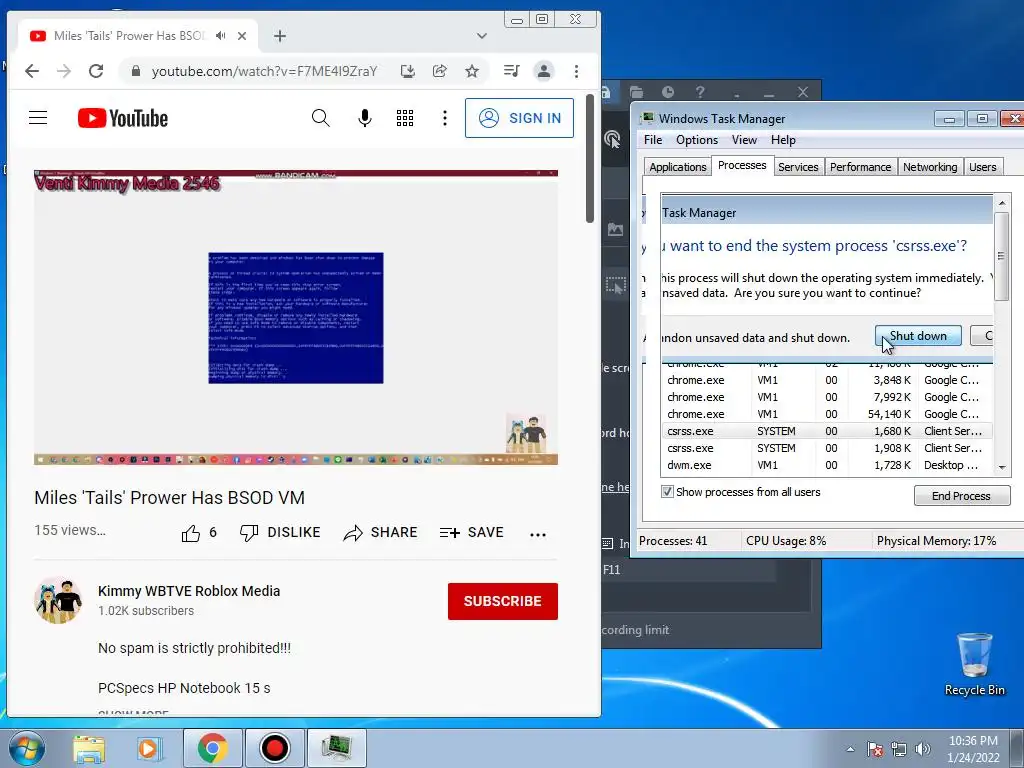The width and height of the screenshot is (1024, 768).
Task: Open Task Manager View menu
Action: (x=744, y=140)
